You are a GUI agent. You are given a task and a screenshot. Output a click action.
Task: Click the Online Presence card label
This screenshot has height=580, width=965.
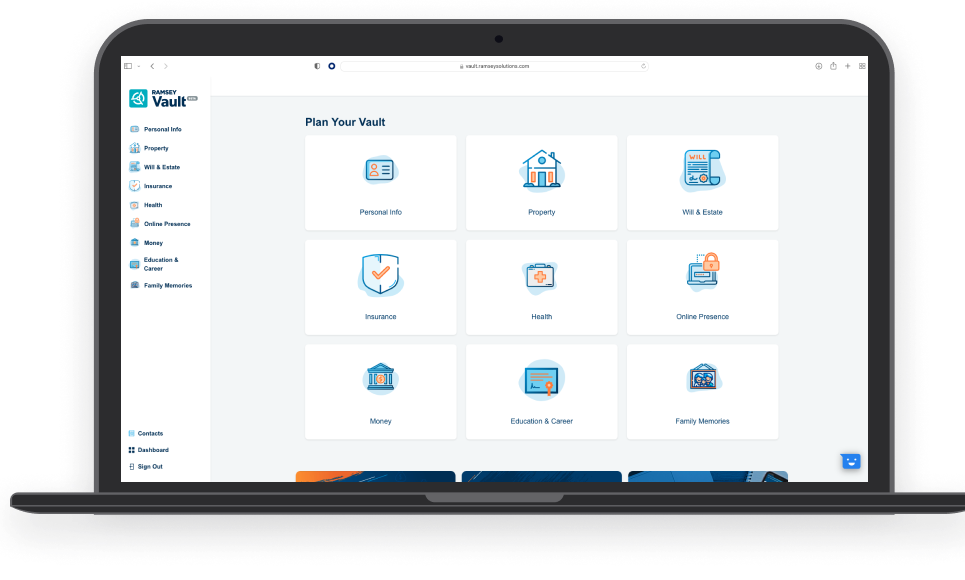[702, 317]
